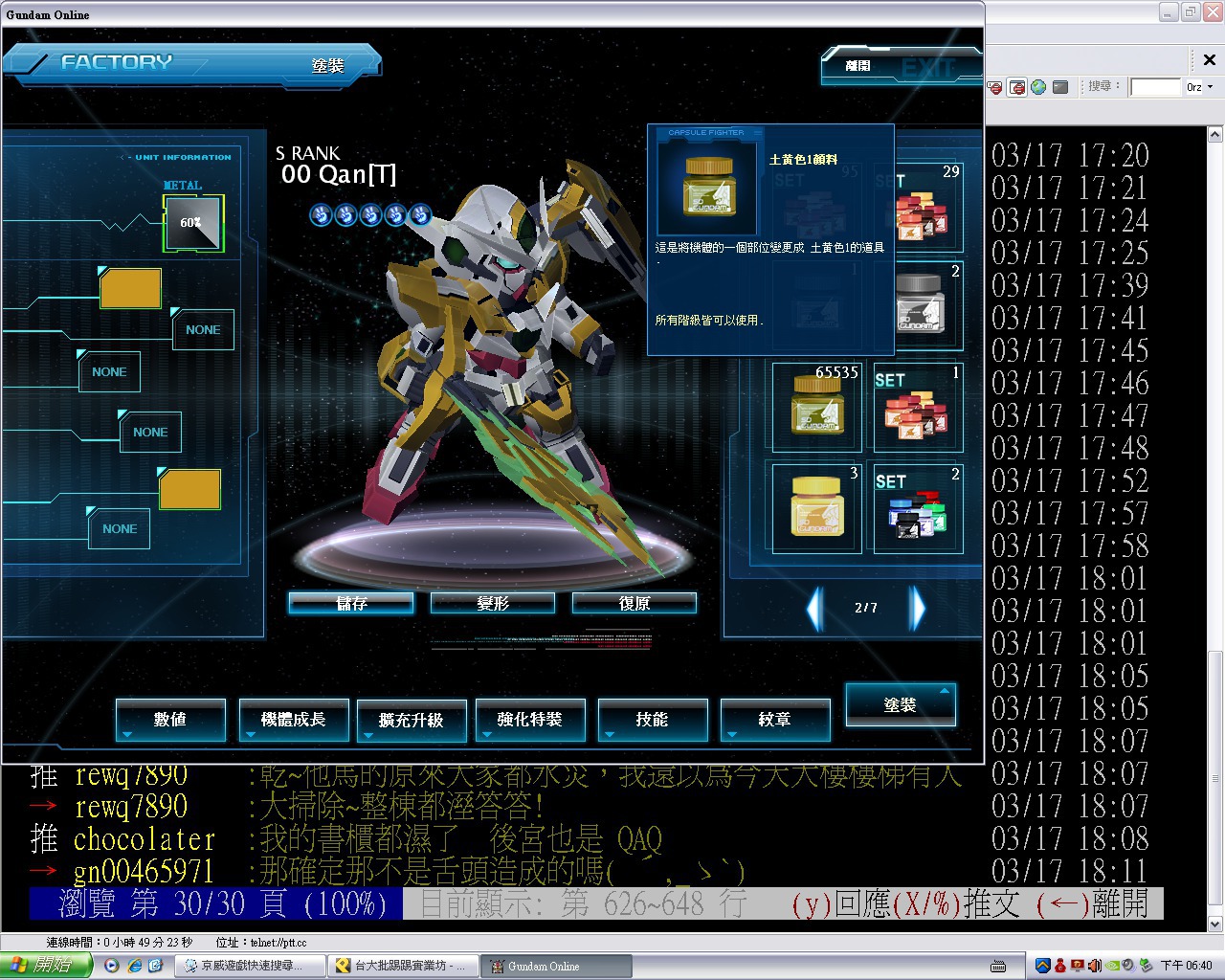1225x980 pixels.
Task: Select the ochre paint jar with 65535 count
Action: 816,407
